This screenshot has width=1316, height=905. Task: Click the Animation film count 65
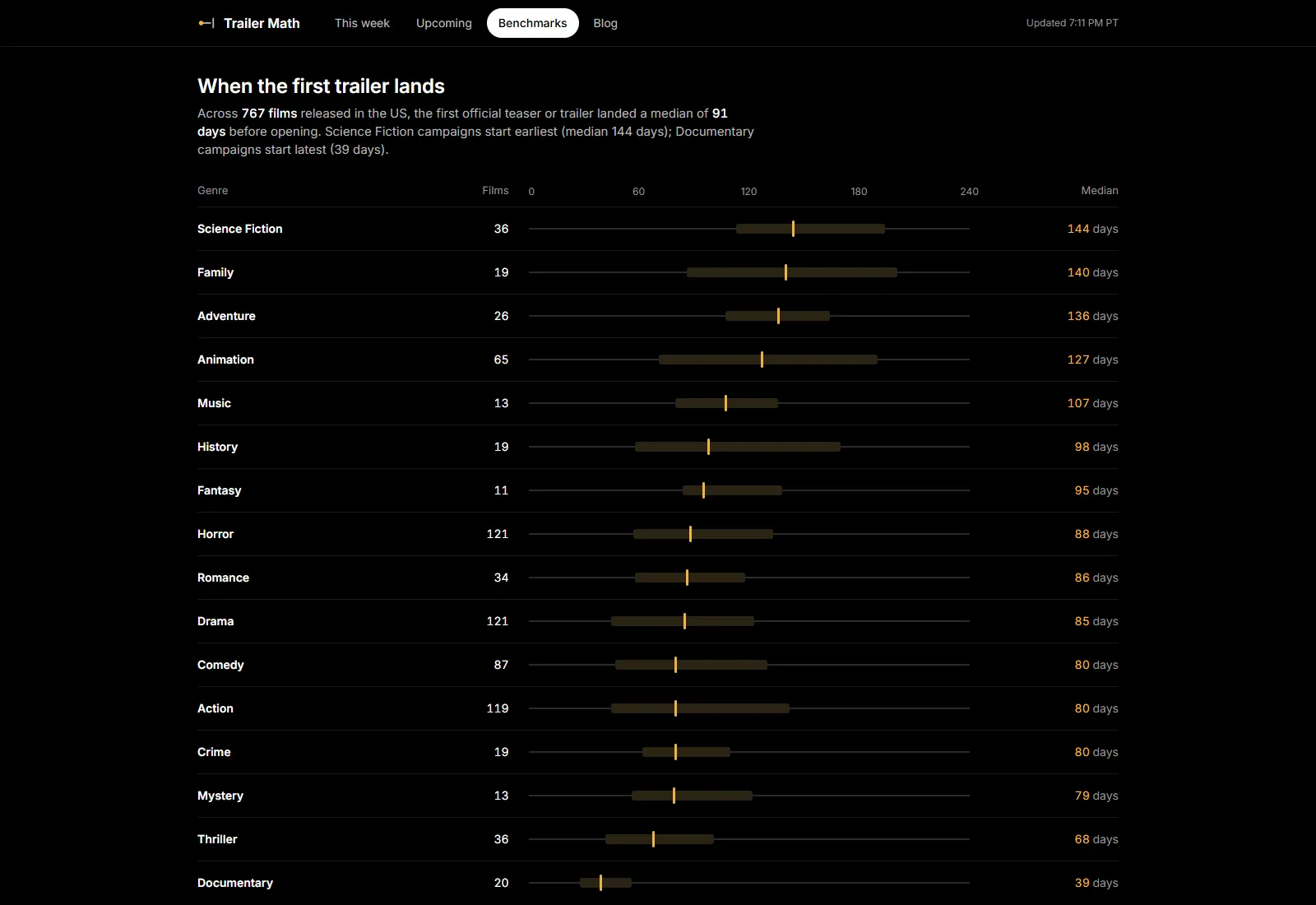click(x=501, y=360)
